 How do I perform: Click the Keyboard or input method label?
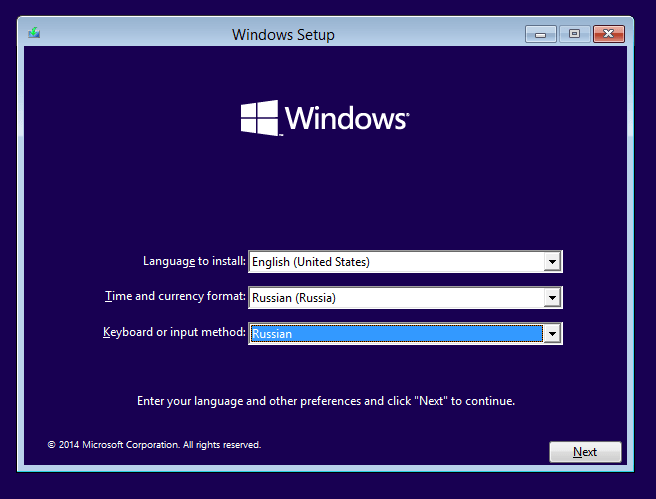pos(174,333)
